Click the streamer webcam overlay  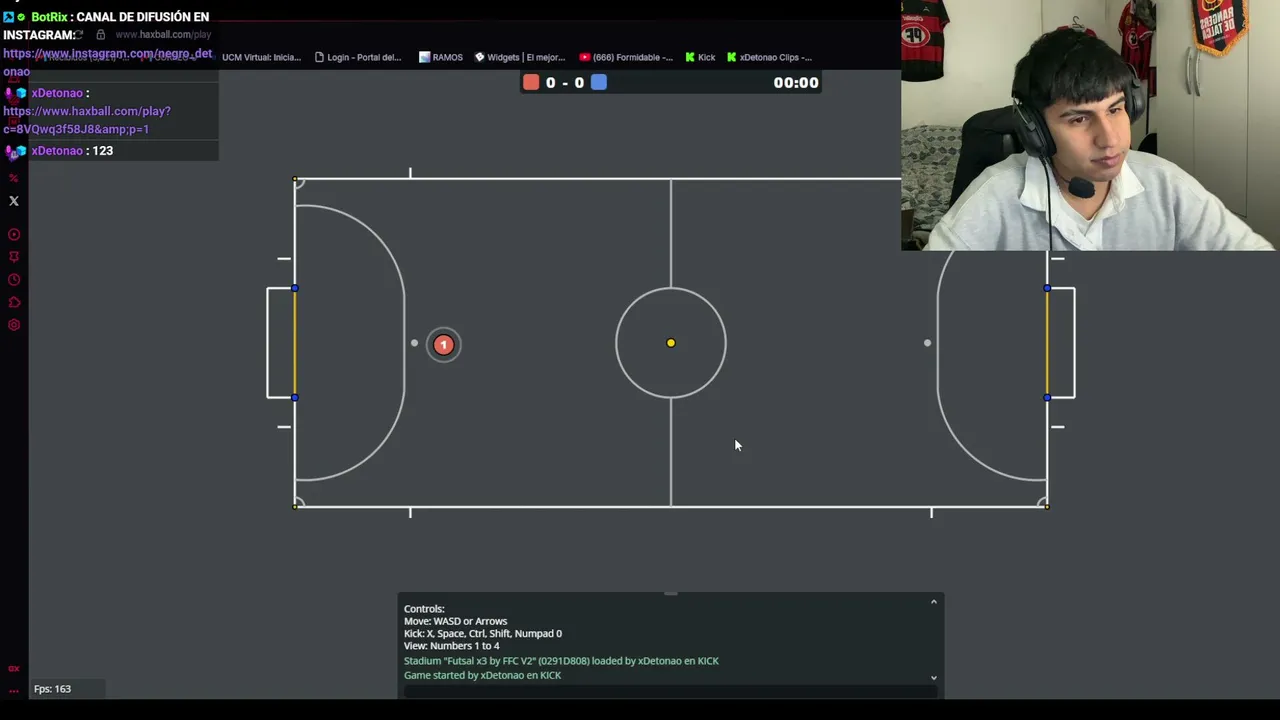(1090, 125)
